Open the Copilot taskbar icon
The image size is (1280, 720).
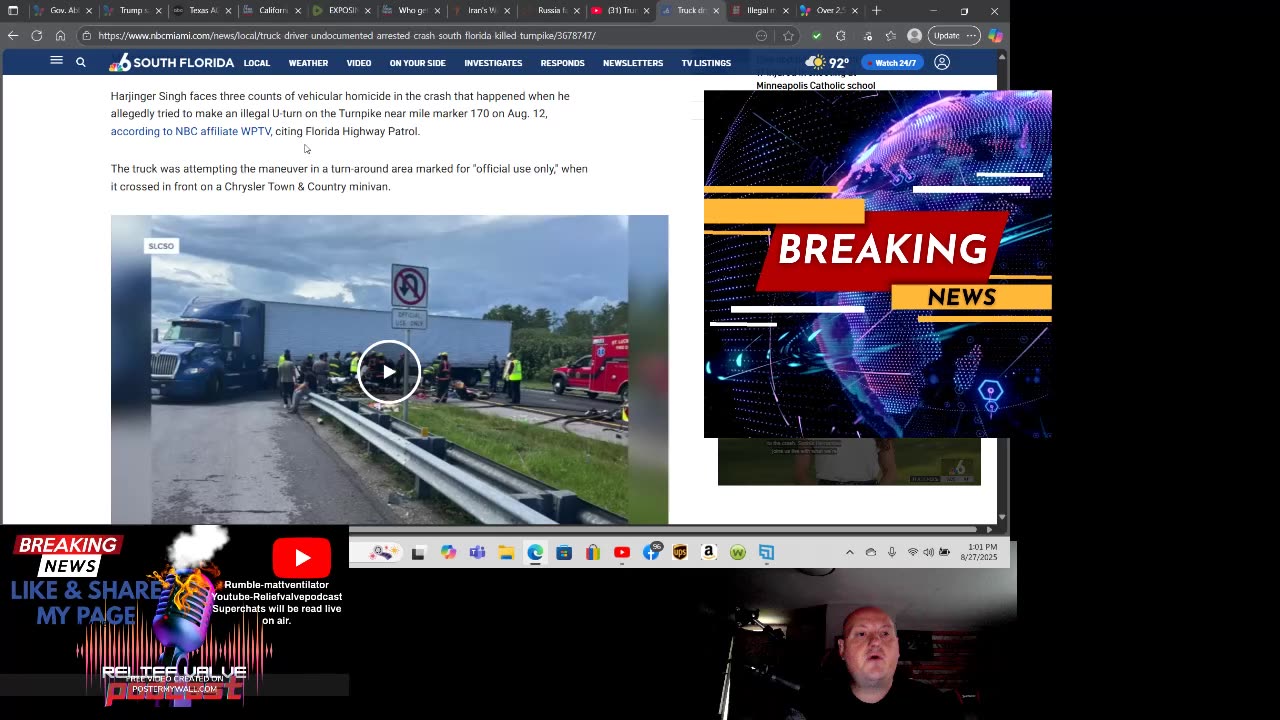pos(448,552)
